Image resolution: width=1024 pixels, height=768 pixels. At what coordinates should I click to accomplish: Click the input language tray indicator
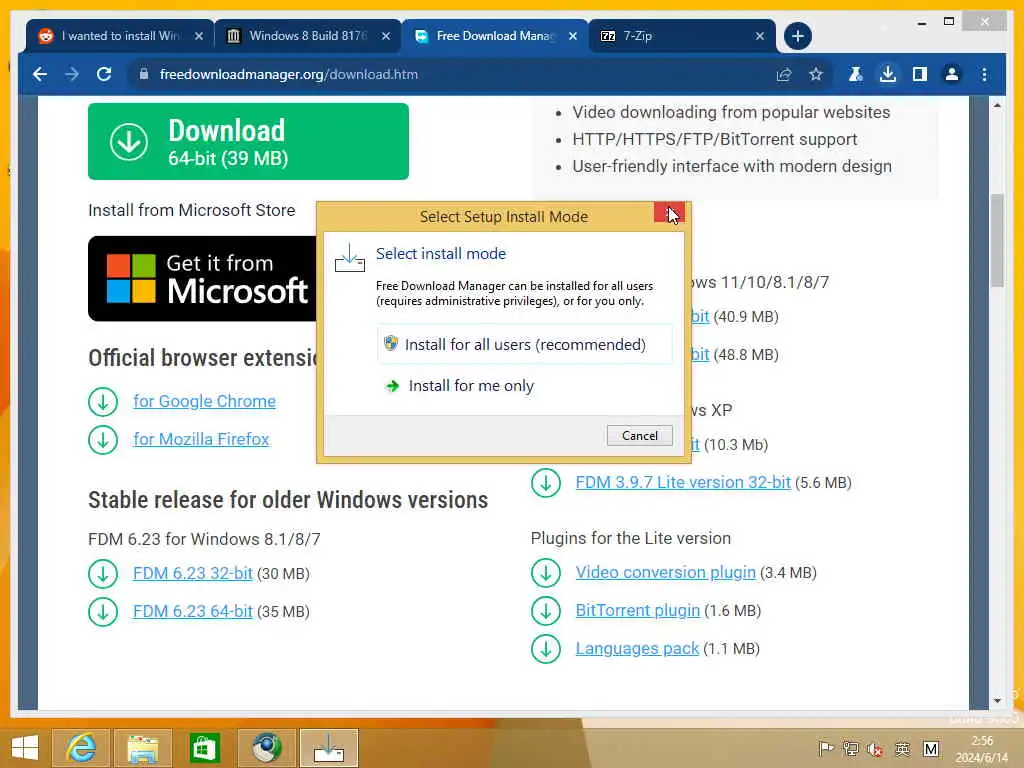click(x=903, y=748)
